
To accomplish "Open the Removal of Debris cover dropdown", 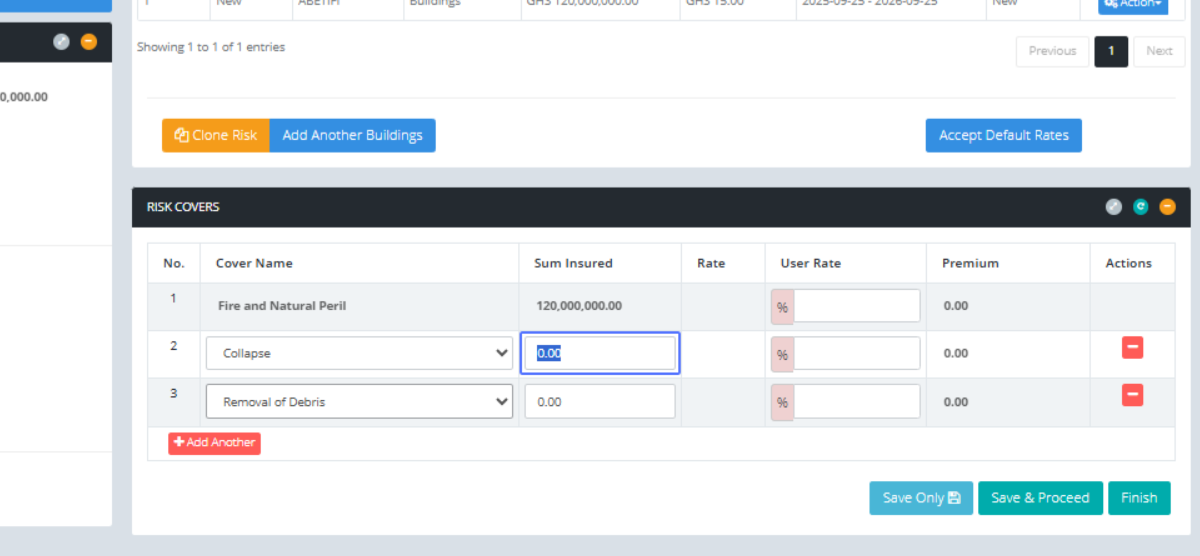I will tap(359, 402).
